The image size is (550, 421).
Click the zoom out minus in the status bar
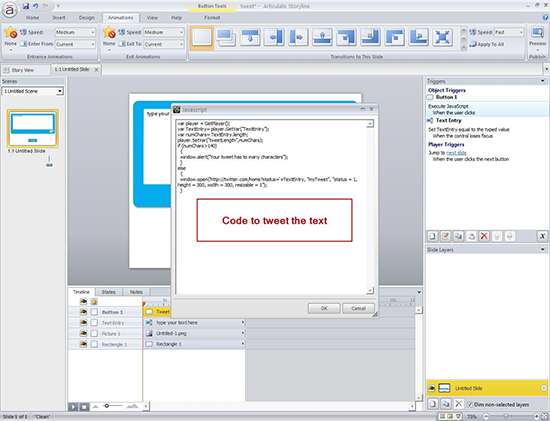coord(486,417)
